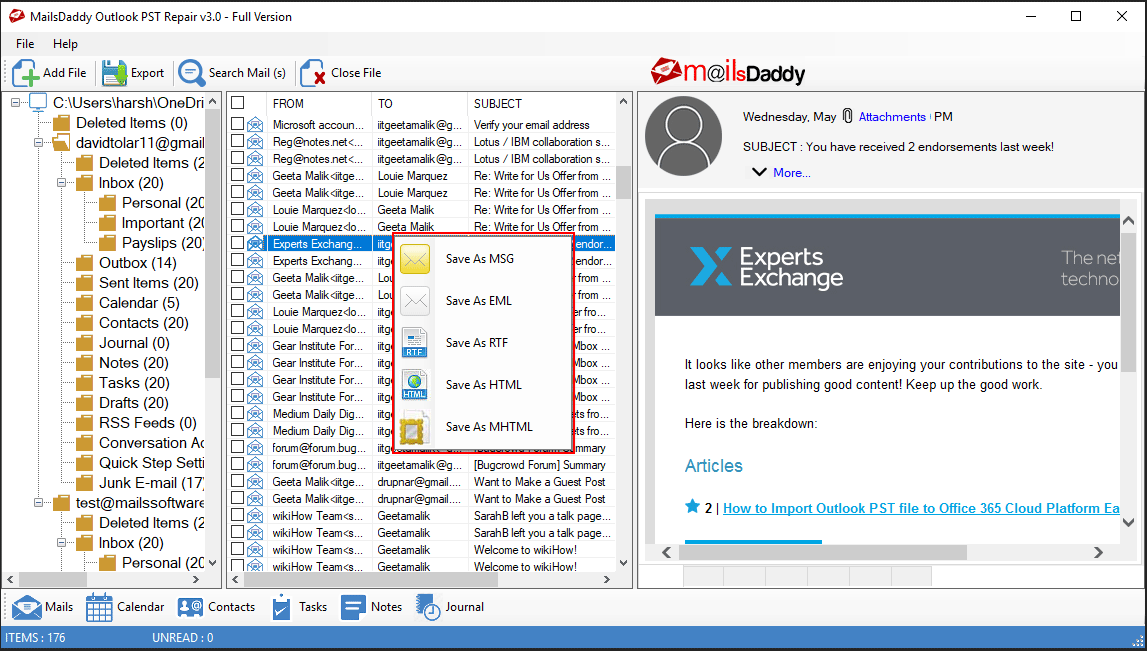Check the first wikiHow Team row checkbox
Viewport: 1147px width, 651px height.
coord(237,515)
